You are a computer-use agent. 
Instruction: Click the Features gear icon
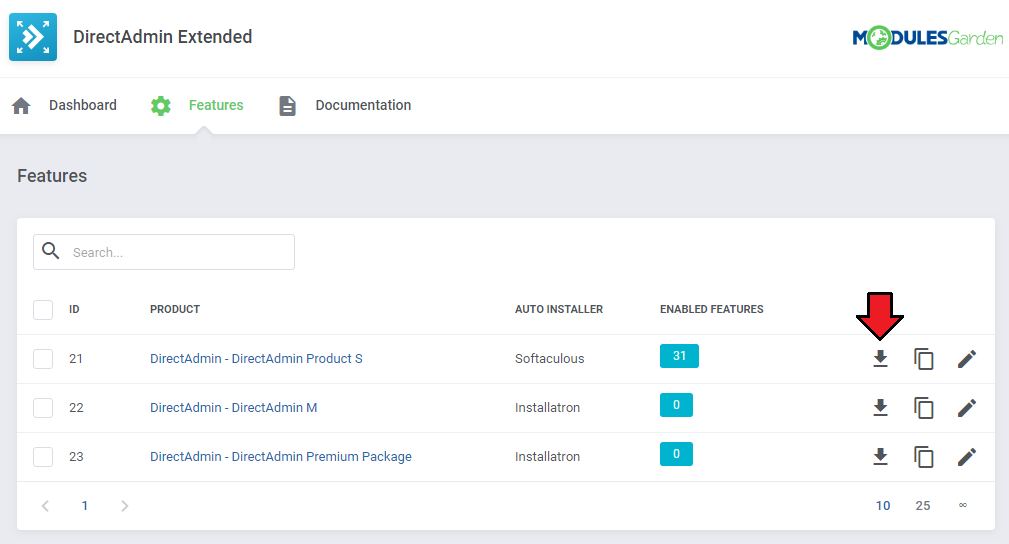coord(161,106)
